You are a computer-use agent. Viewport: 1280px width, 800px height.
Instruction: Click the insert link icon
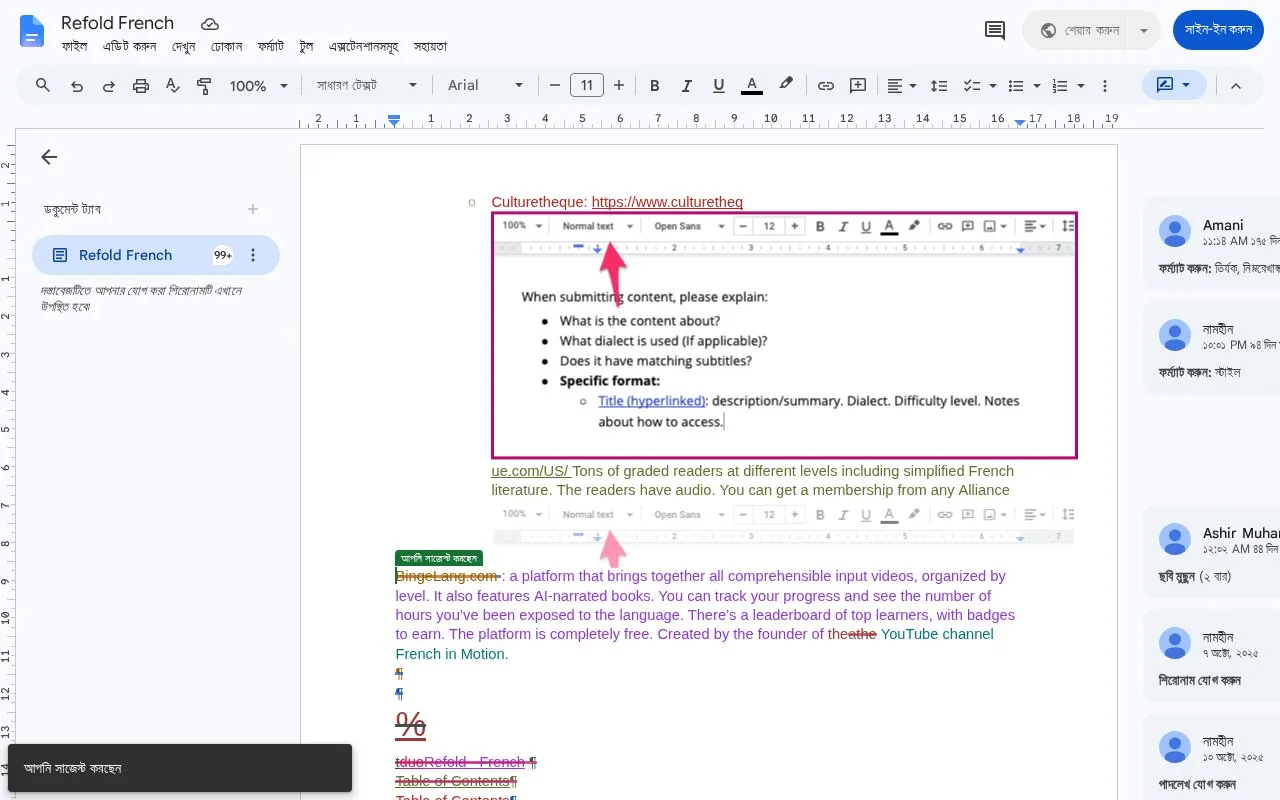coord(825,86)
